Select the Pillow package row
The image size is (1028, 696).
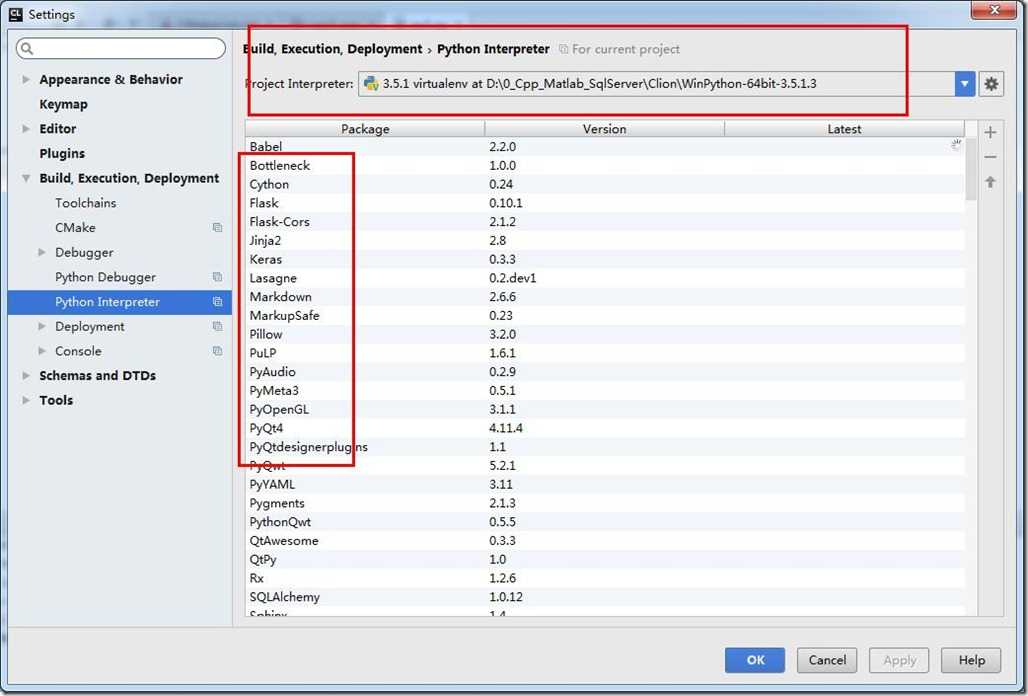click(604, 334)
